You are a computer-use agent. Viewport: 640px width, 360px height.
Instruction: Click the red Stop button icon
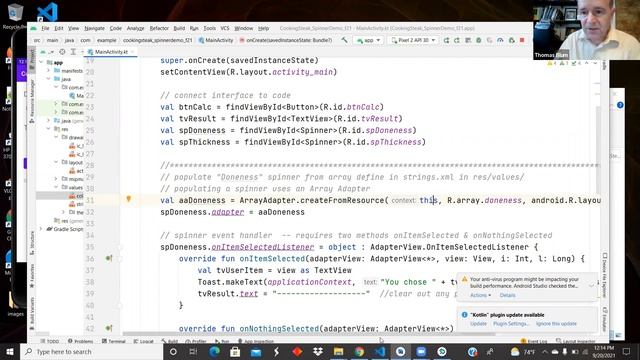(522, 40)
